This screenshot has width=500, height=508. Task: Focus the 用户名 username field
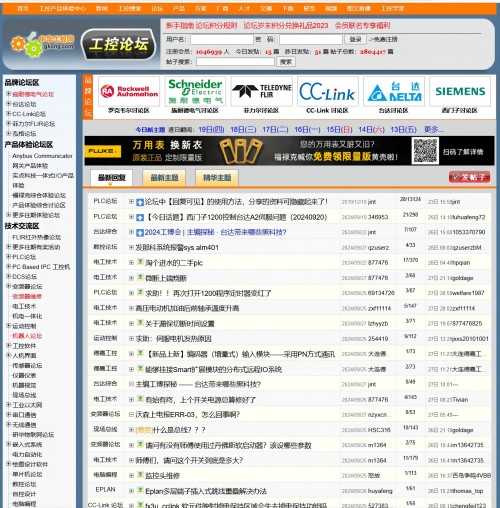222,40
